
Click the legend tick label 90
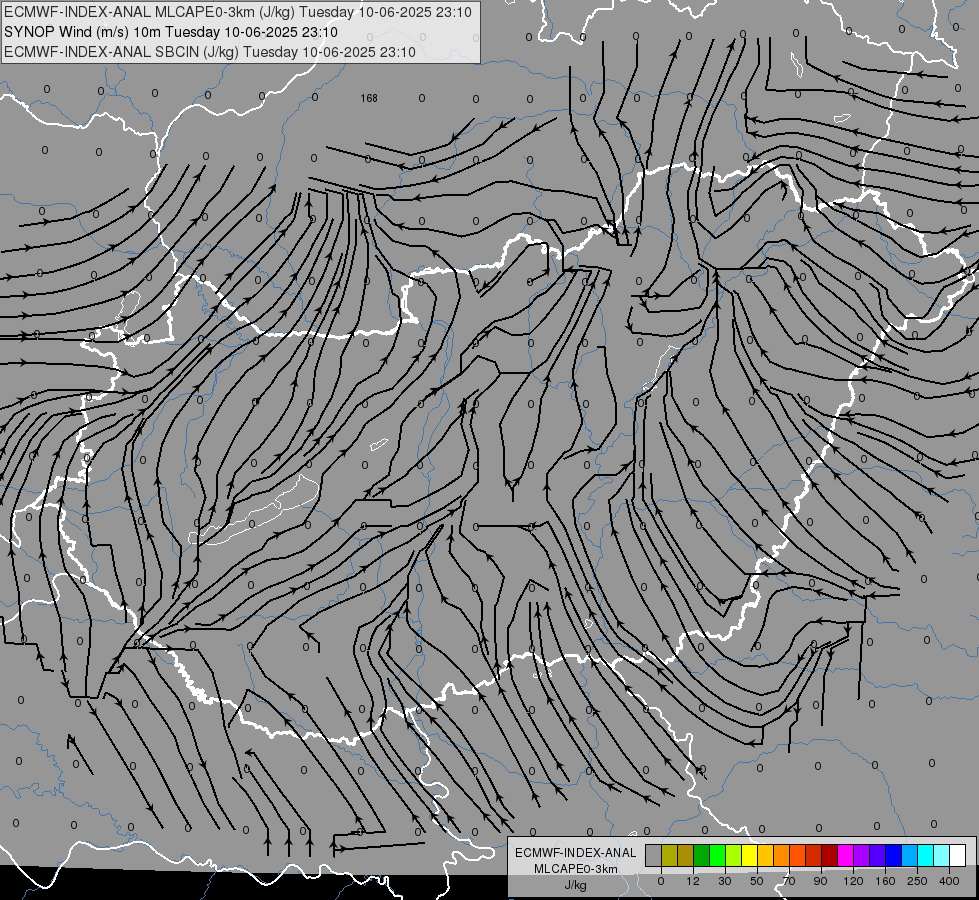point(820,881)
